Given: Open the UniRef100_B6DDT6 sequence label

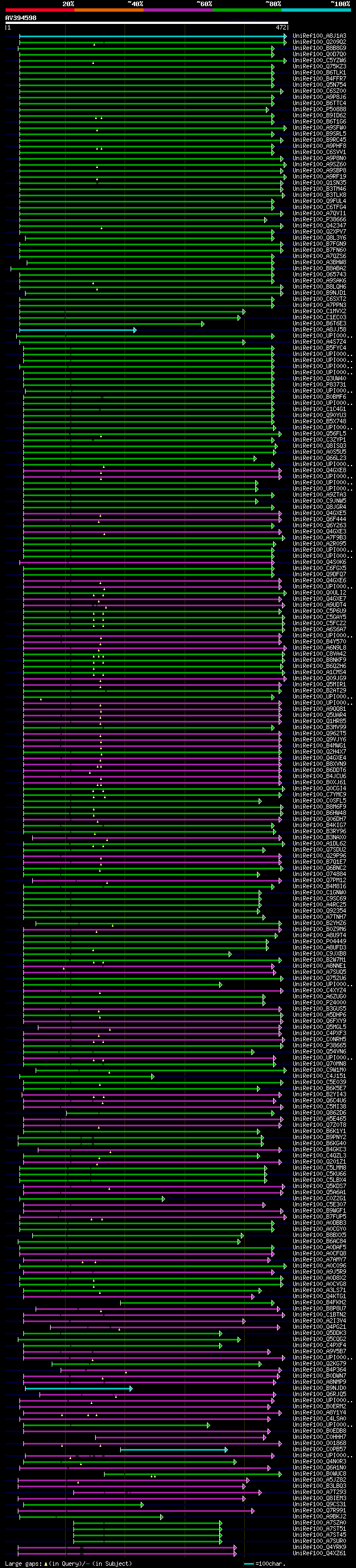Looking at the screenshot, I should point(319,770).
